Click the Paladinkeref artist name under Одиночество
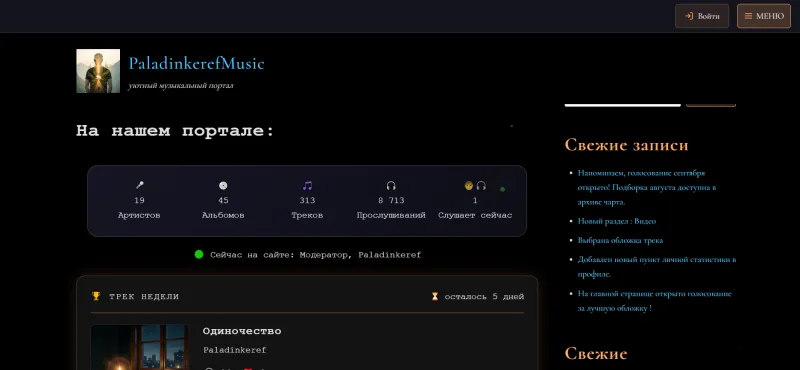 click(x=235, y=350)
